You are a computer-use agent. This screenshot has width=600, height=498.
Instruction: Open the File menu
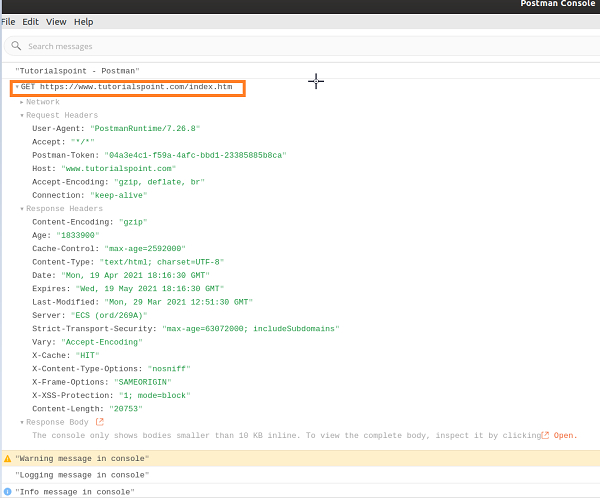pos(8,22)
